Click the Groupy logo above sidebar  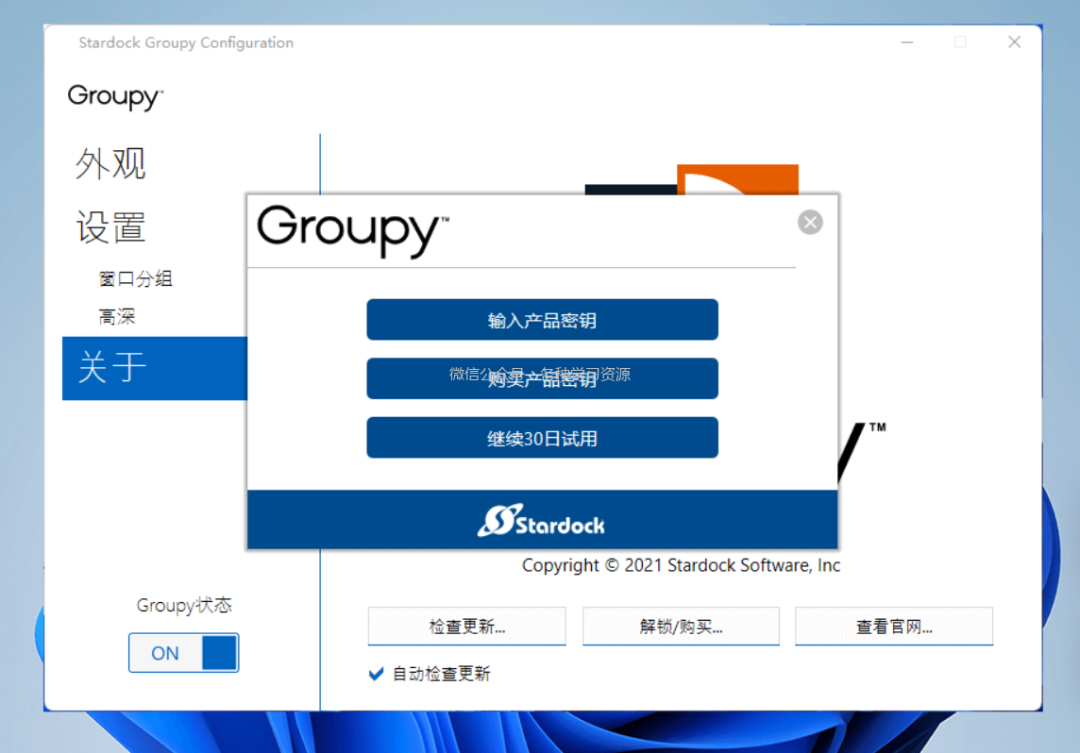(115, 96)
